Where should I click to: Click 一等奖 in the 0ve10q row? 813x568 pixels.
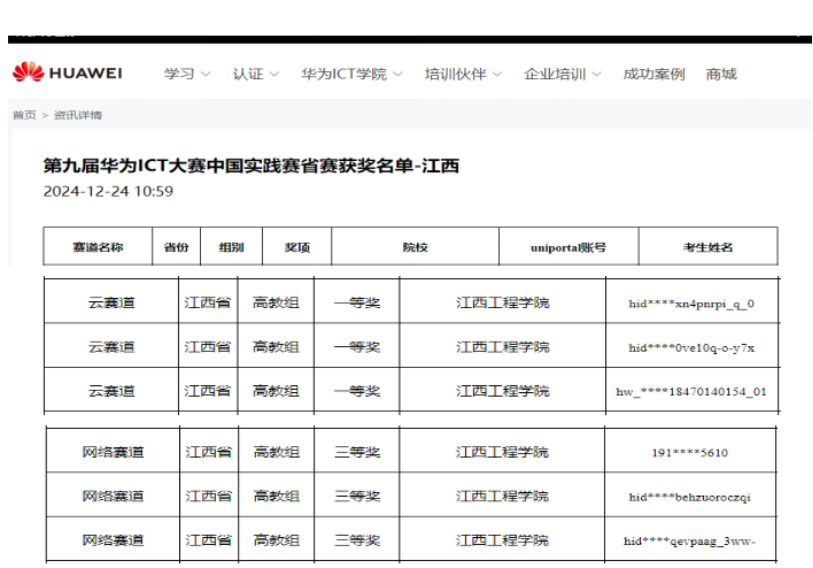pos(357,347)
